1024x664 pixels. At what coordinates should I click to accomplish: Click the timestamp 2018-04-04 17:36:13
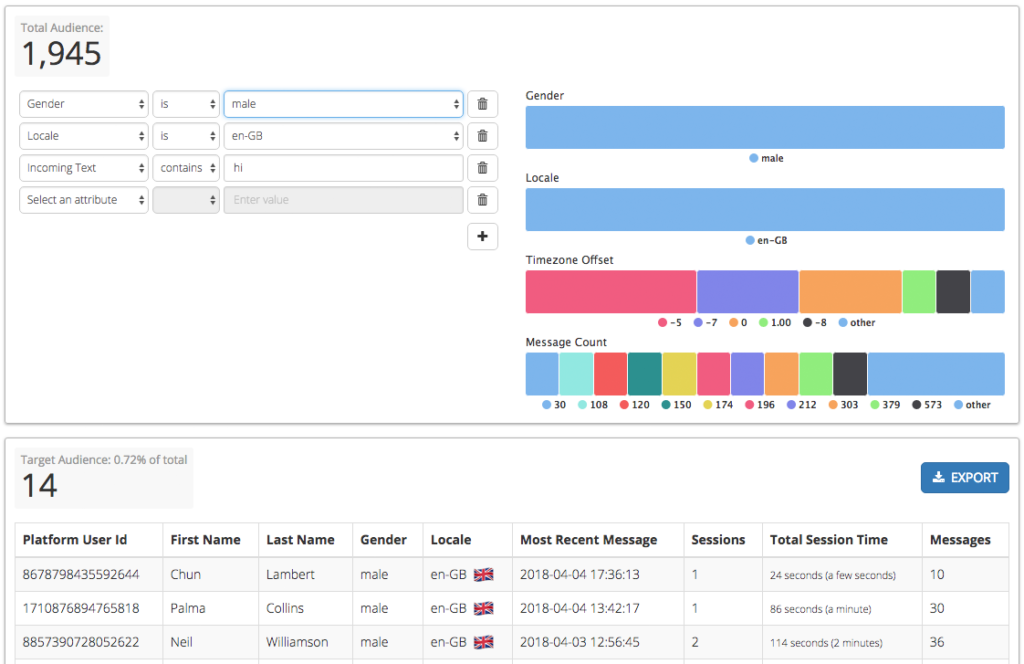(580, 575)
